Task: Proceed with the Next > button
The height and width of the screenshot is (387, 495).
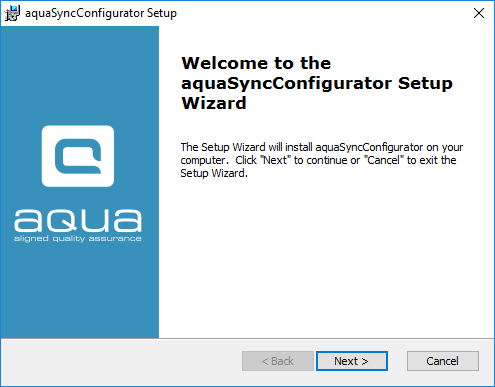Action: click(352, 361)
